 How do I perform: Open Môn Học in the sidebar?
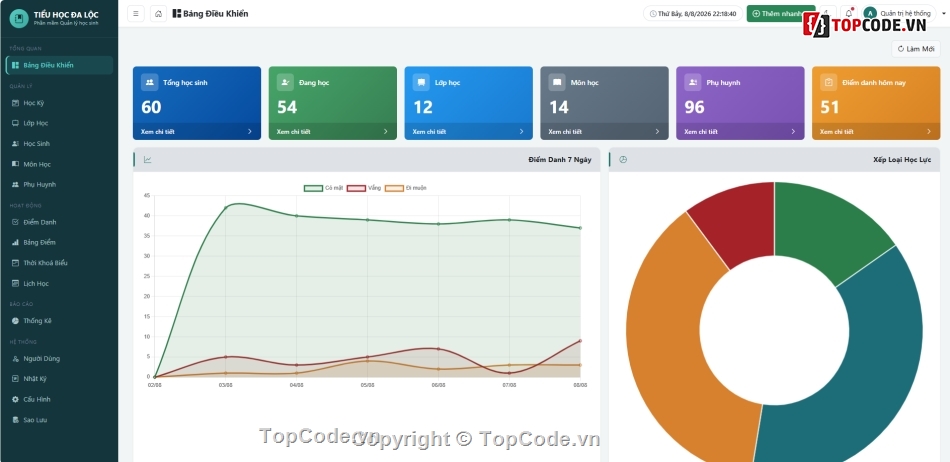tap(59, 164)
